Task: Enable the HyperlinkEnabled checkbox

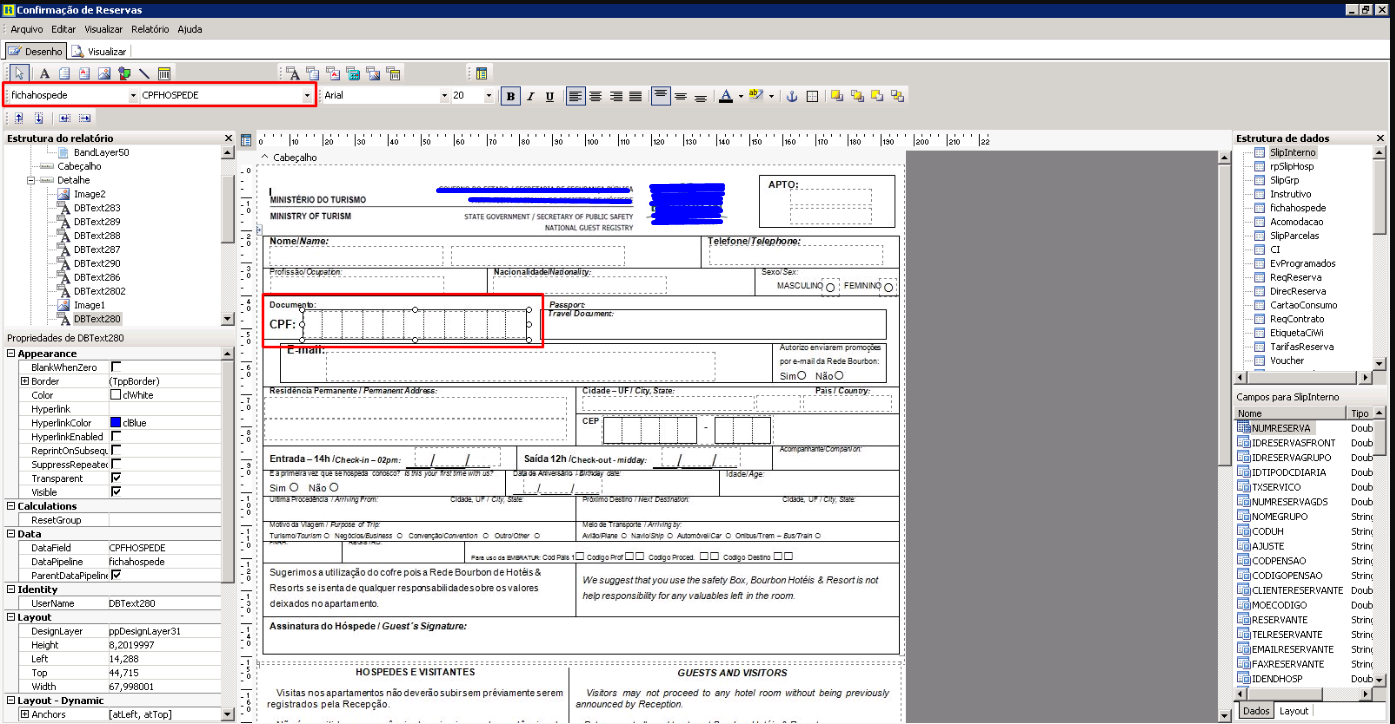Action: [x=115, y=436]
